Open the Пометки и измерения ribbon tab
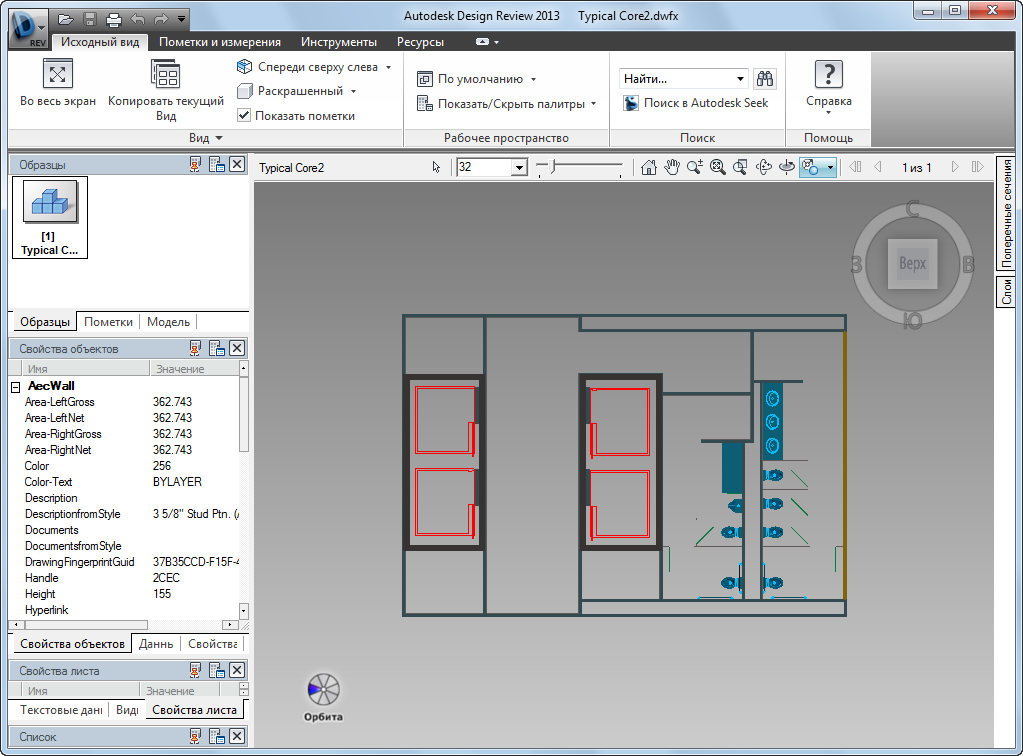Image resolution: width=1023 pixels, height=756 pixels. pyautogui.click(x=220, y=42)
